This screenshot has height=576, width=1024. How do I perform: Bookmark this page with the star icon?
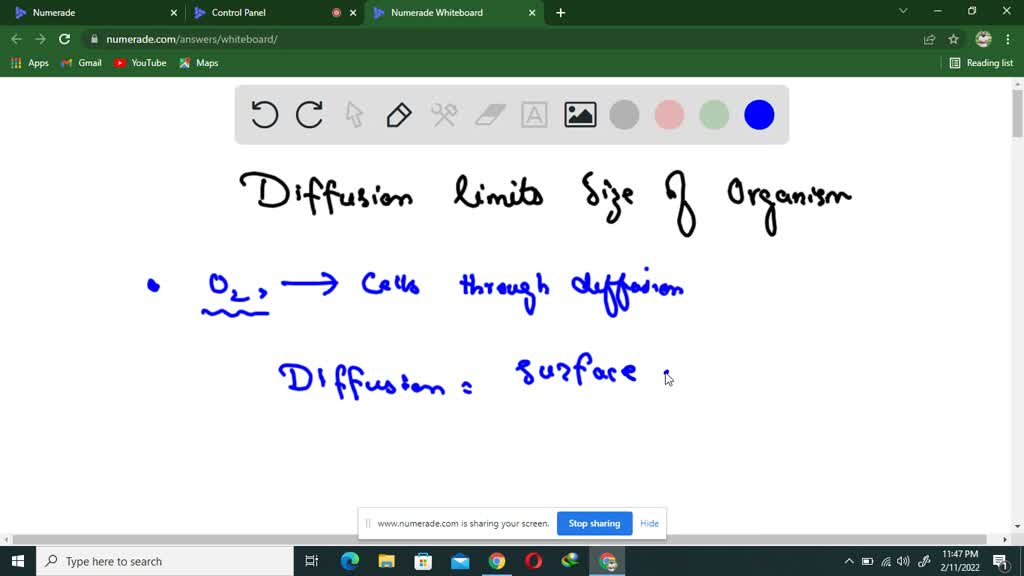click(x=952, y=39)
